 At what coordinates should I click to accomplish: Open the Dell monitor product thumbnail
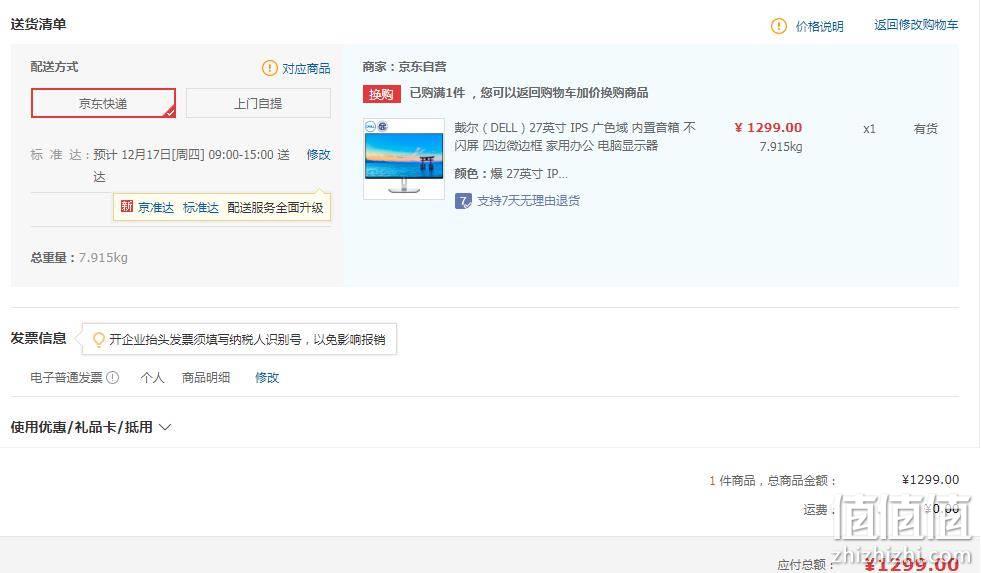pos(404,159)
